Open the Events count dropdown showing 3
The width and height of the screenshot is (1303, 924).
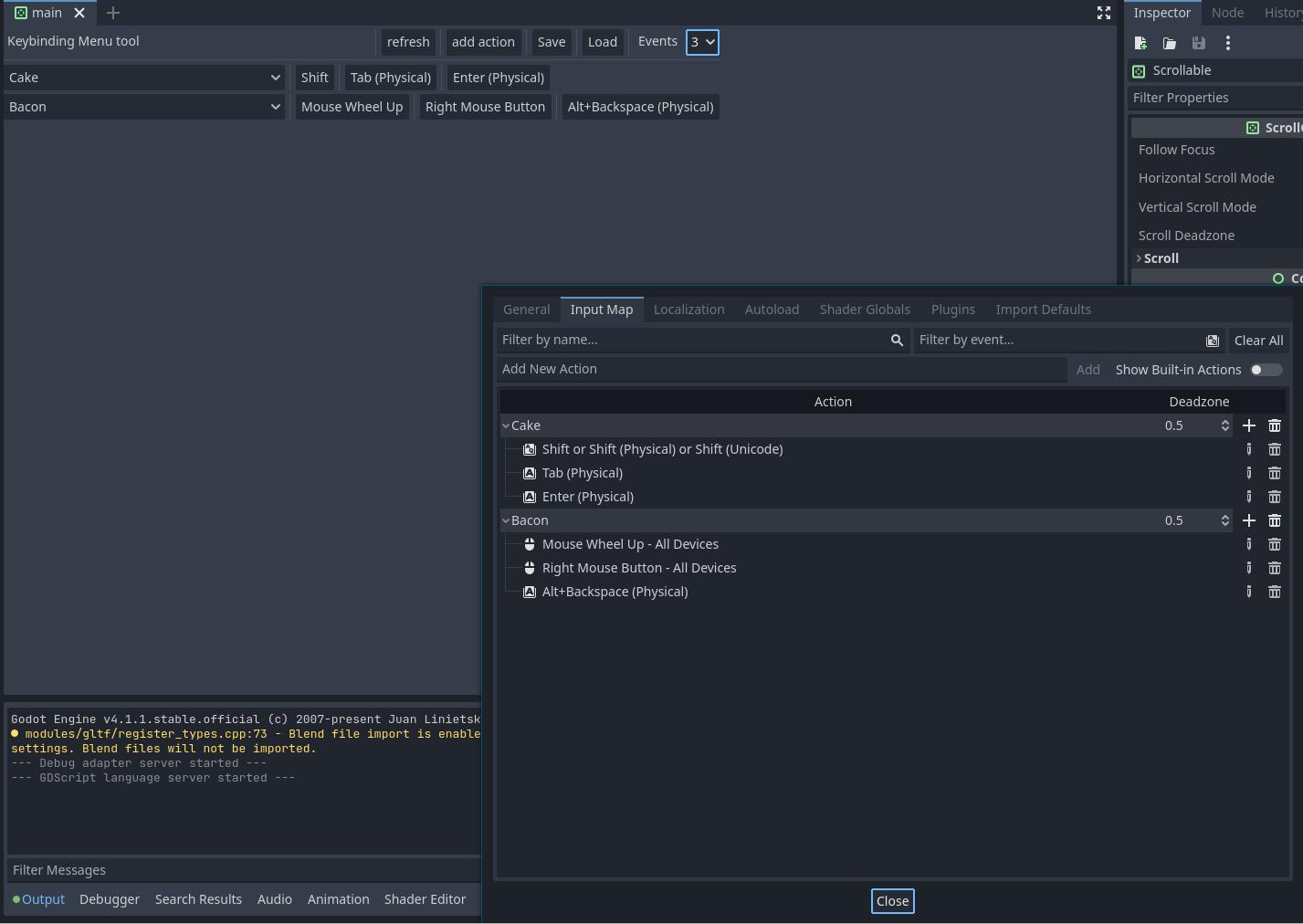(x=702, y=42)
